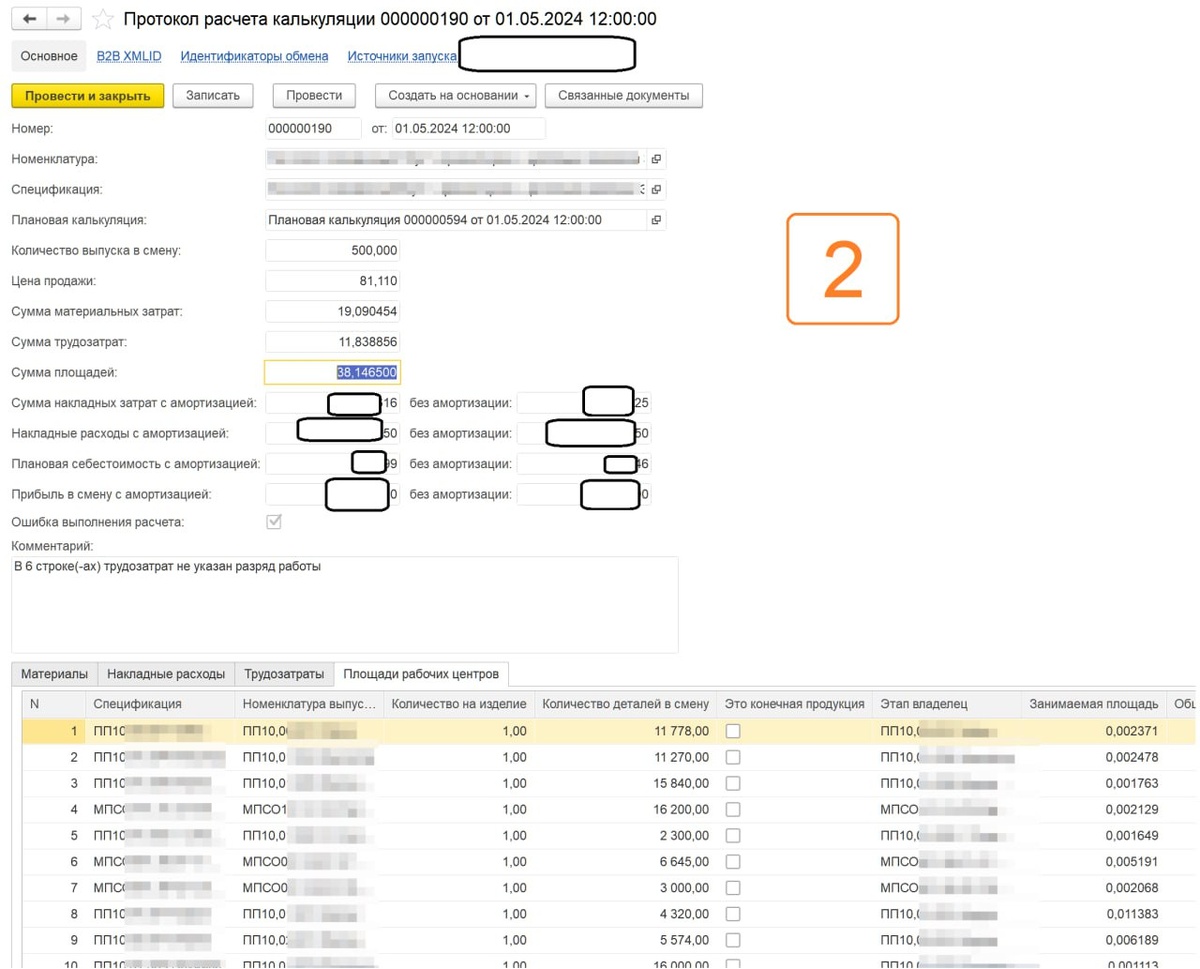Viewport: 1200px width, 969px height.
Task: Open the Номенклатура field's linked item
Action: [656, 159]
